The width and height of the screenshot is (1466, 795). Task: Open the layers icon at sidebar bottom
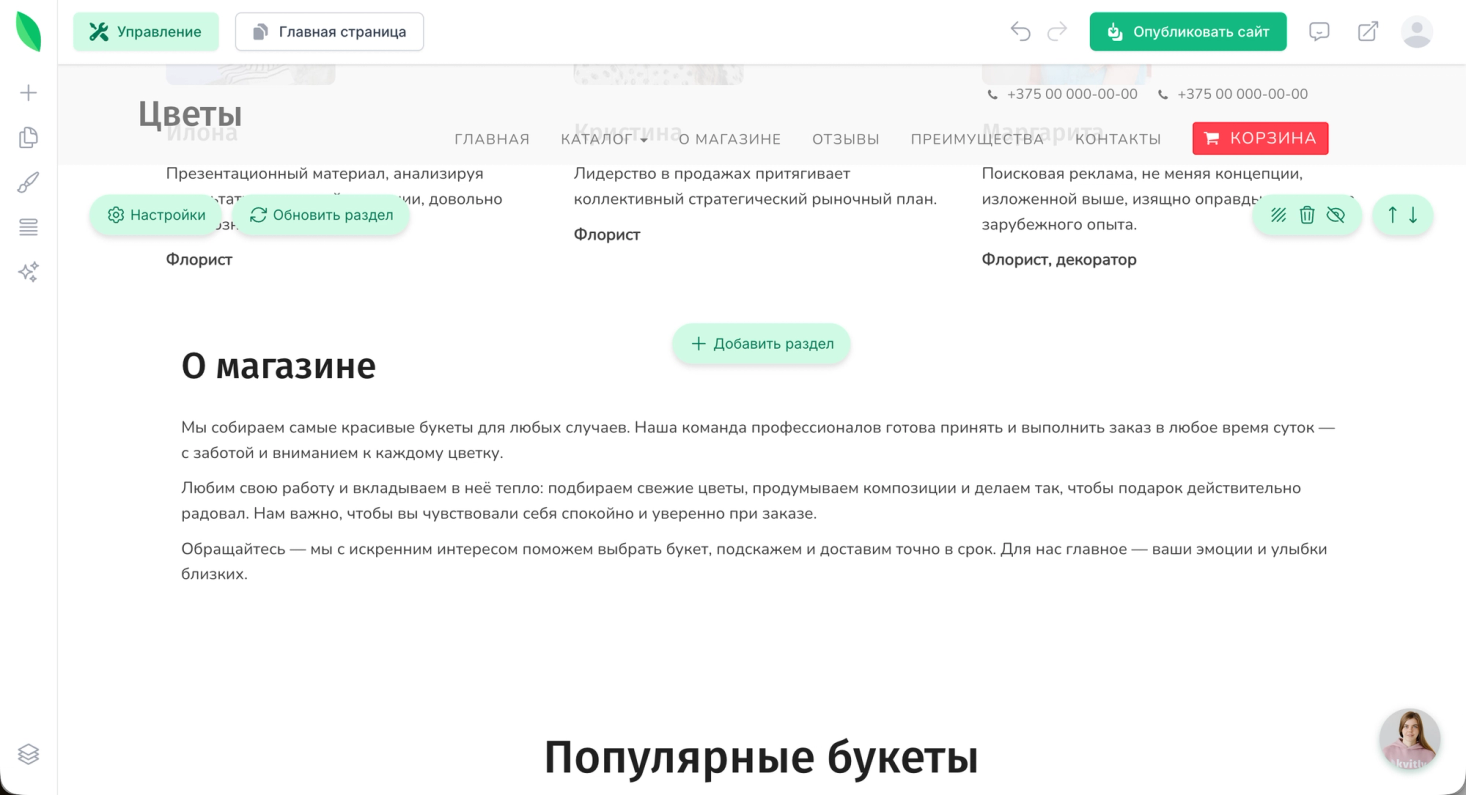(29, 754)
